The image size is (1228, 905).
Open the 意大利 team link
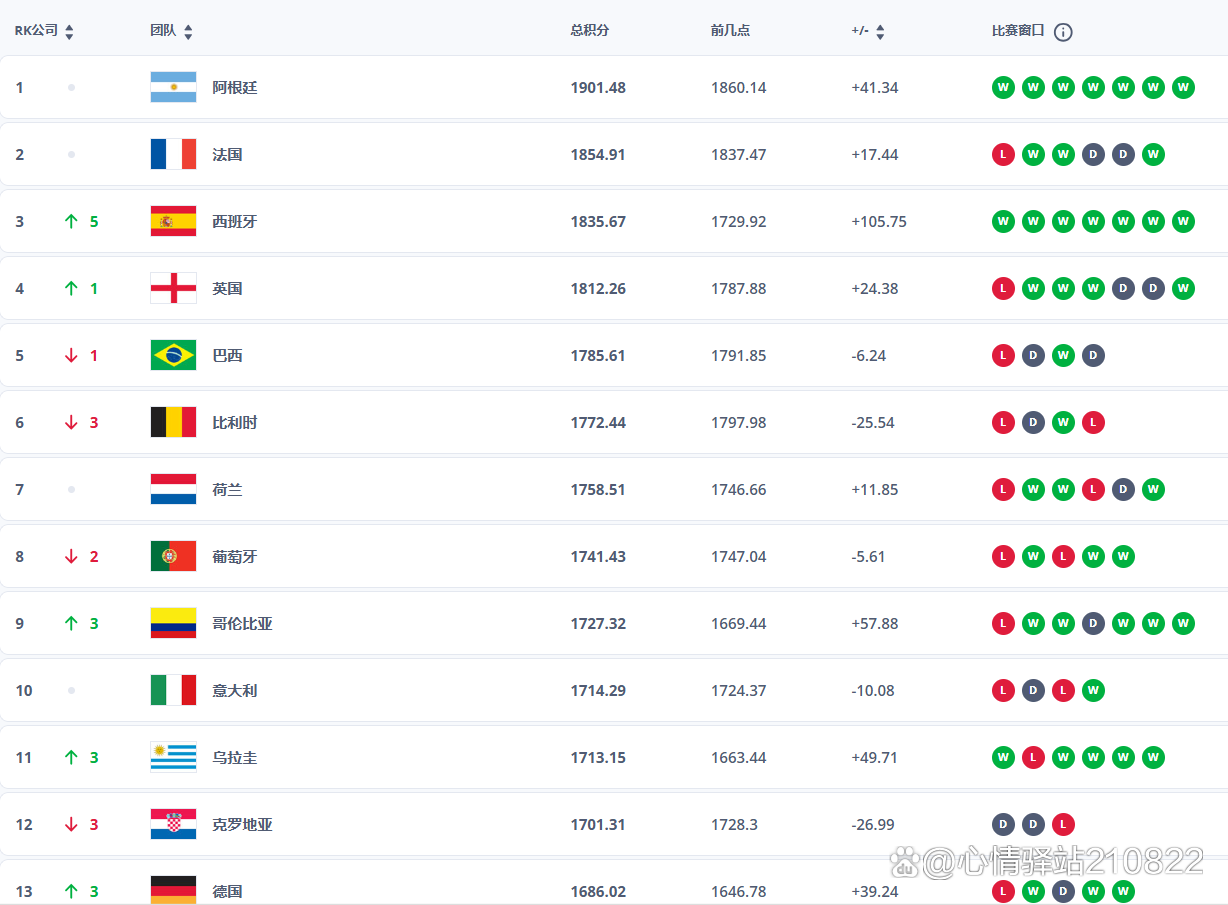pos(235,691)
